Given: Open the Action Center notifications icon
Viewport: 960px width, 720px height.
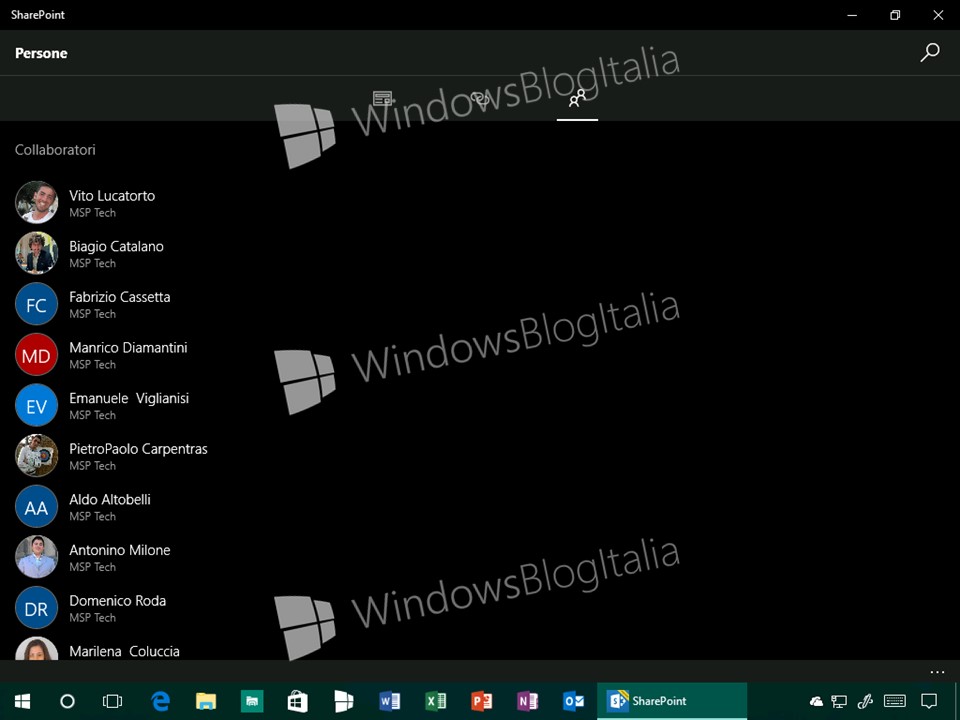Looking at the screenshot, I should pyautogui.click(x=929, y=701).
